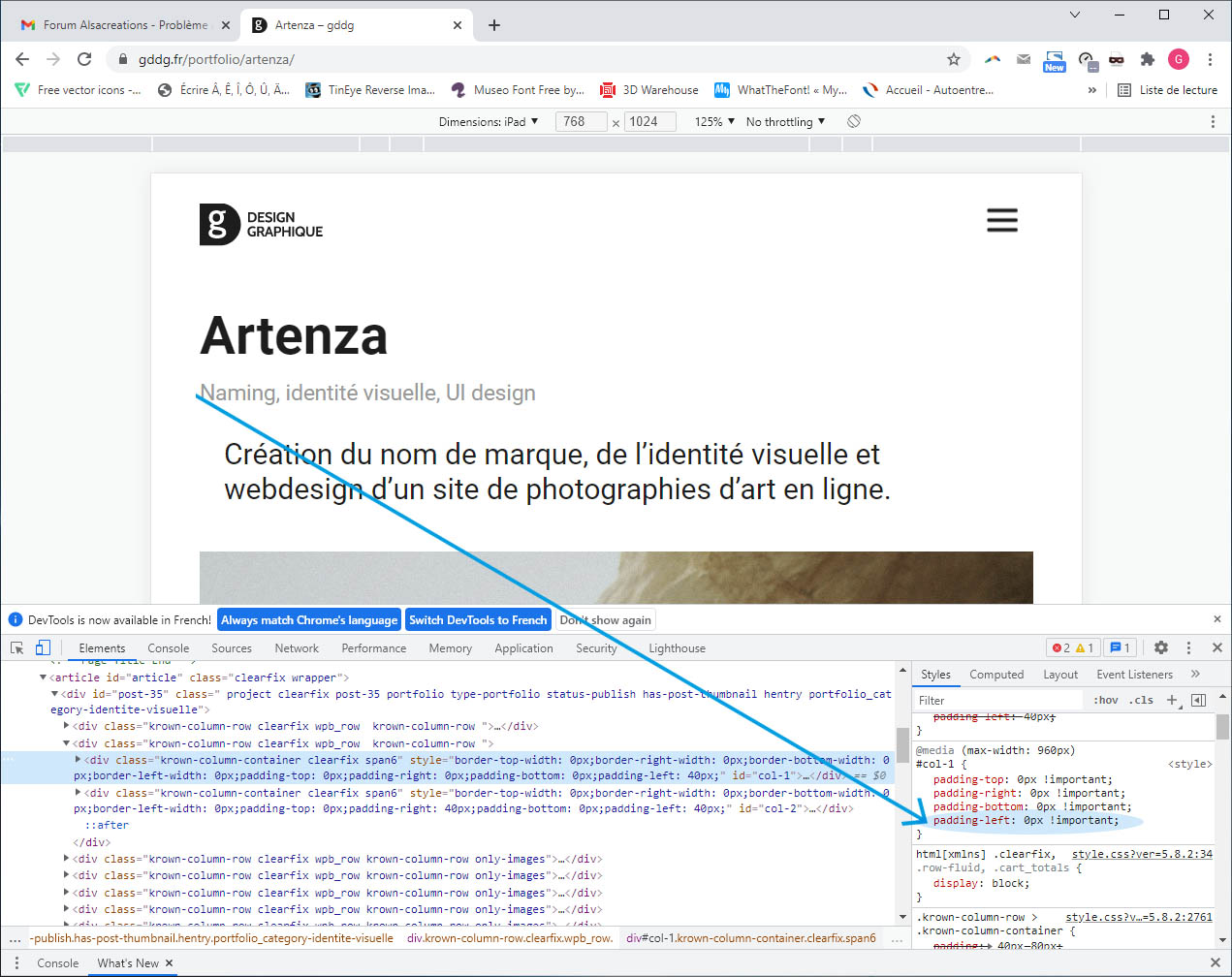
Task: Open the Memory panel tab
Action: coord(451,648)
